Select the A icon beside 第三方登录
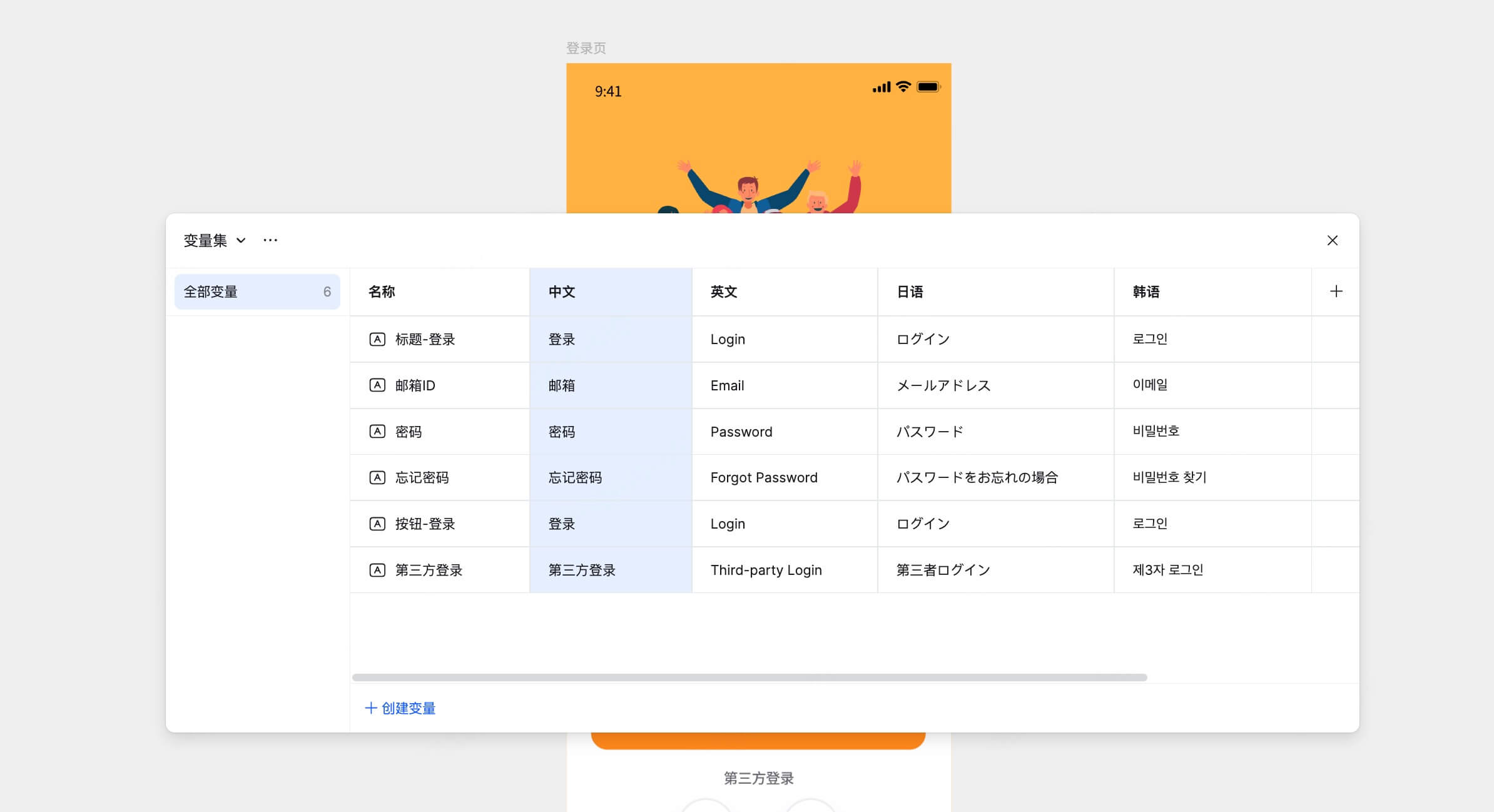The width and height of the screenshot is (1494, 812). (377, 570)
